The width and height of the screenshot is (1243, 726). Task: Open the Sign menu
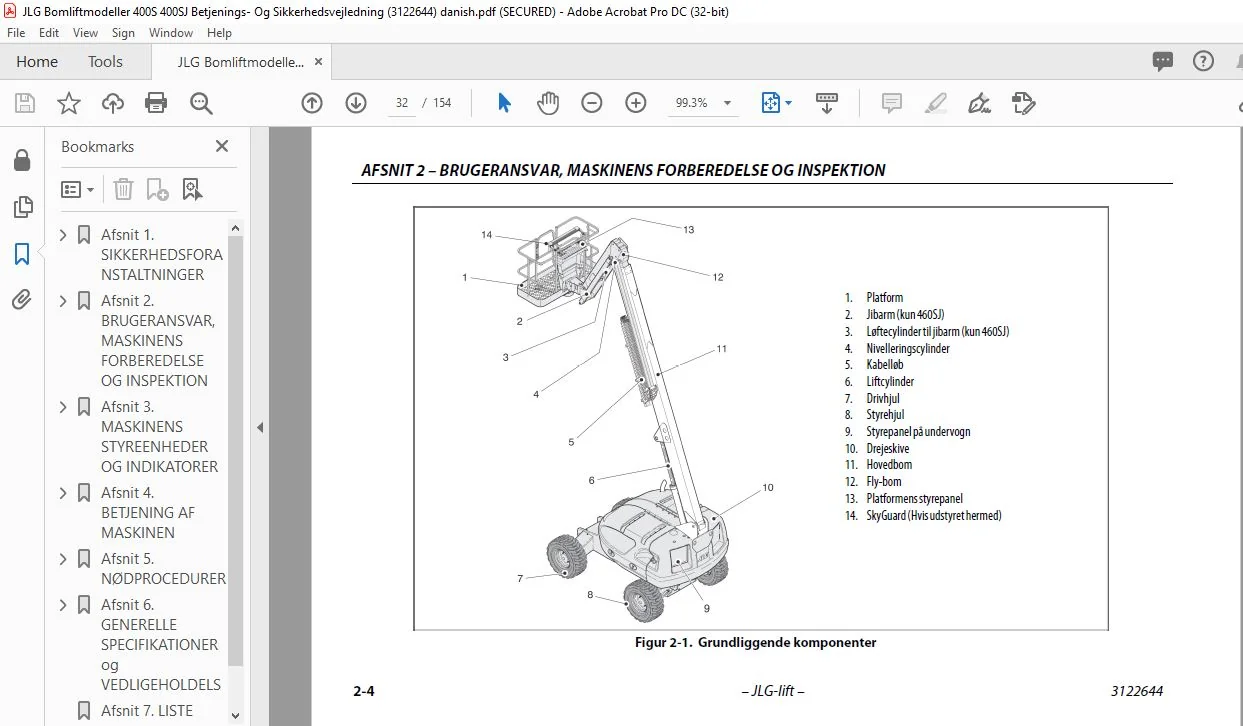click(x=123, y=33)
